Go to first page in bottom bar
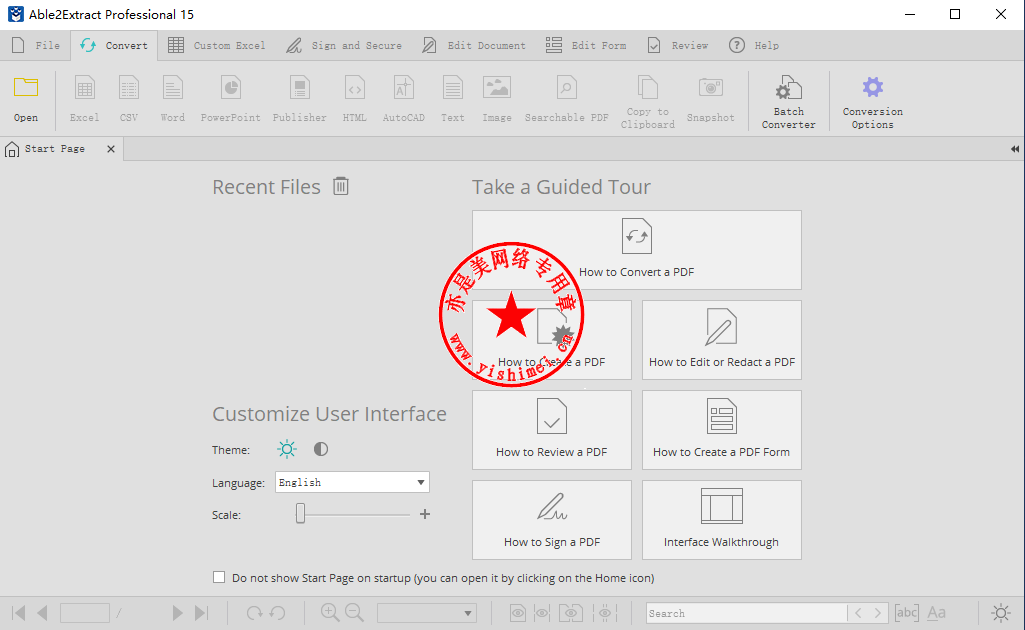 tap(19, 612)
